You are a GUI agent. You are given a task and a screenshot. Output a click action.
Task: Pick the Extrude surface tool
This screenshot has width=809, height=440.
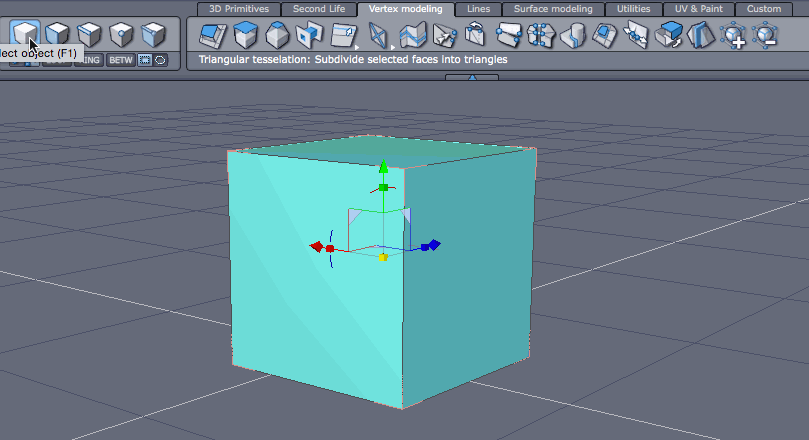click(213, 35)
